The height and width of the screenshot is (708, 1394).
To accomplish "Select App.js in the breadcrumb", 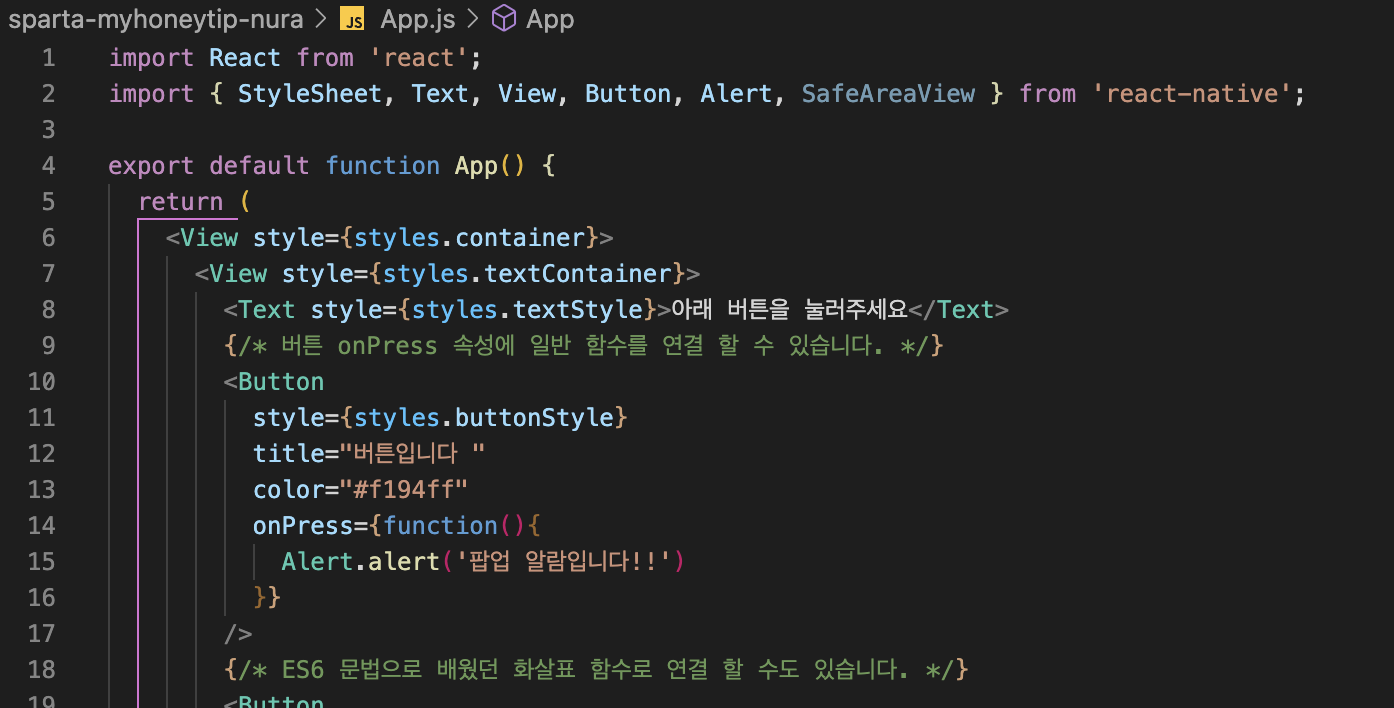I will pos(417,19).
